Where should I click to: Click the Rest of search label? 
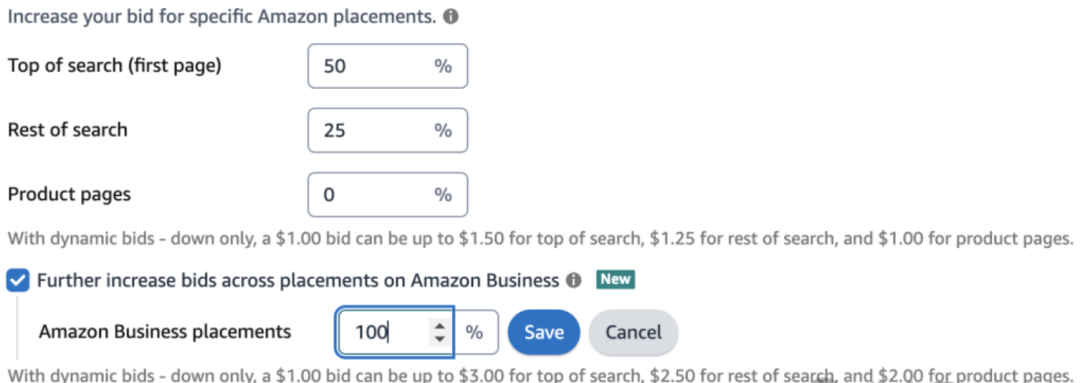pos(68,130)
